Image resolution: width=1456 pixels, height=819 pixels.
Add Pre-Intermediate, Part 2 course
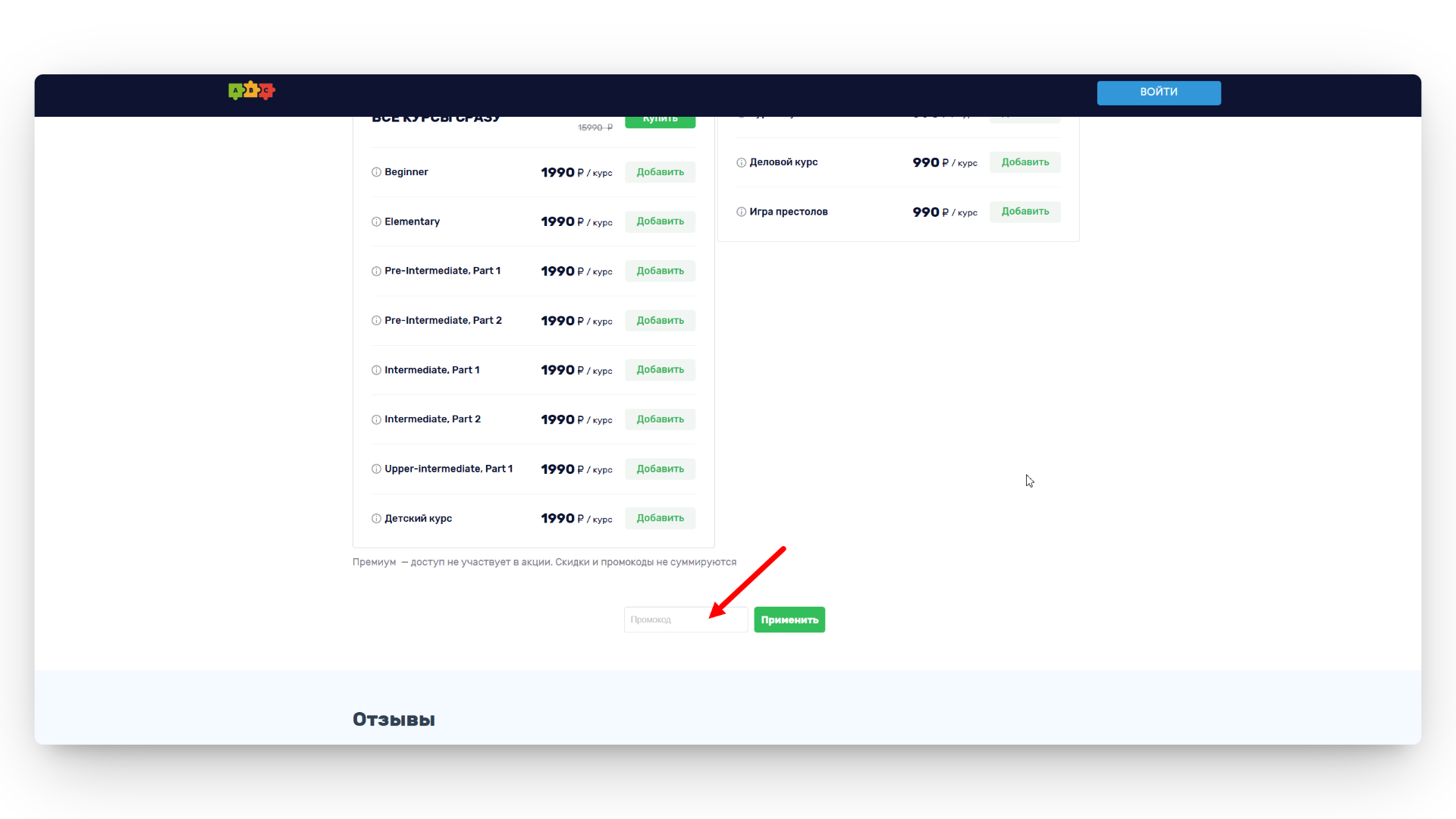pyautogui.click(x=660, y=321)
